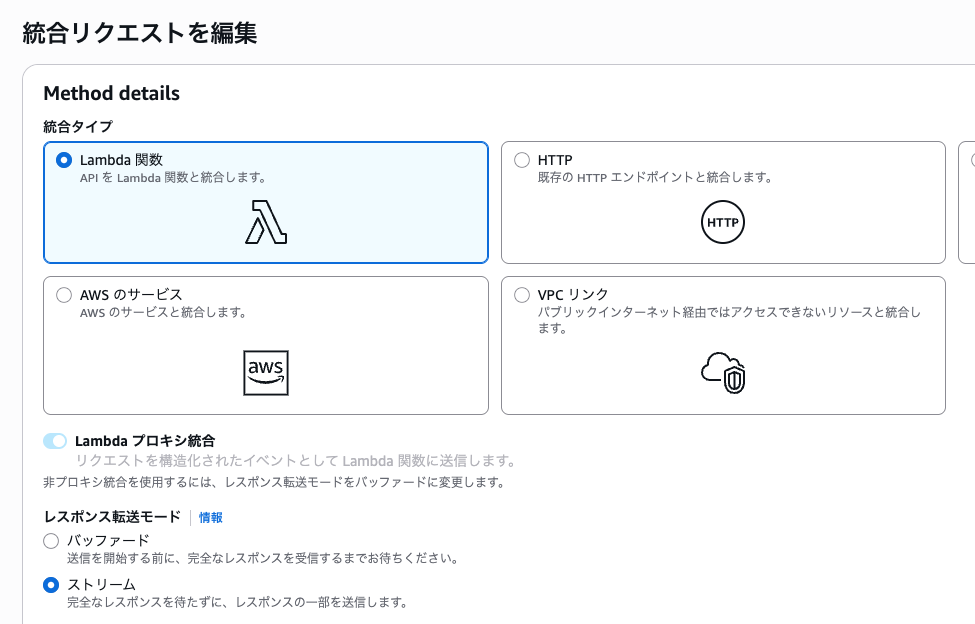Image resolution: width=975 pixels, height=624 pixels.
Task: Click the VPC リンク description about パブリックインターネット
Action: point(729,320)
